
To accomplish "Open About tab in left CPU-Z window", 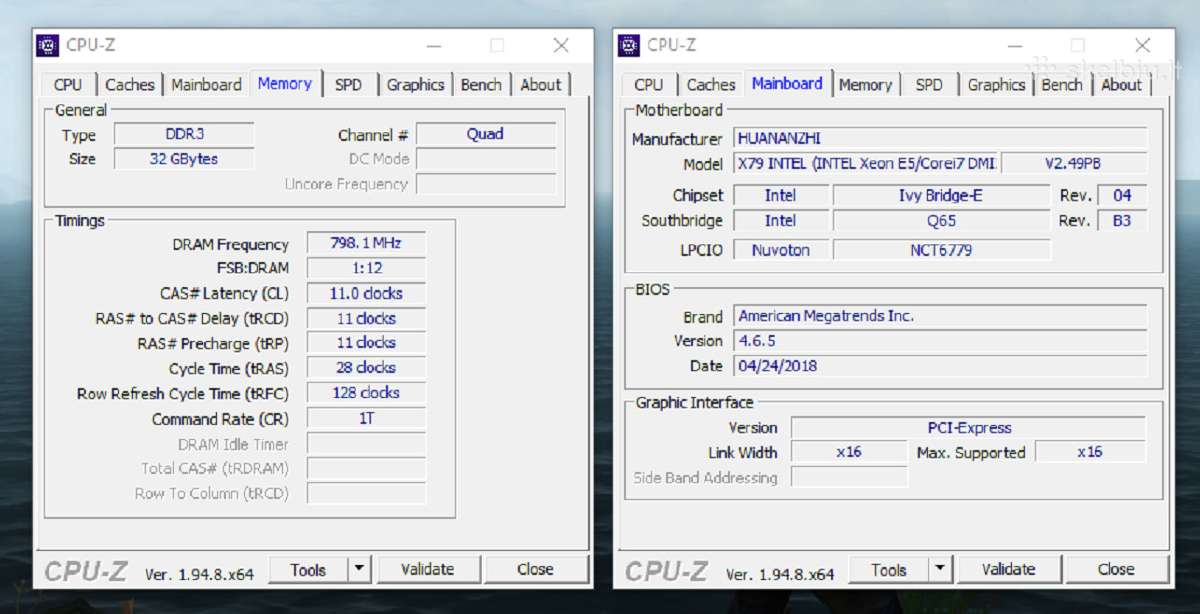I will coord(540,85).
